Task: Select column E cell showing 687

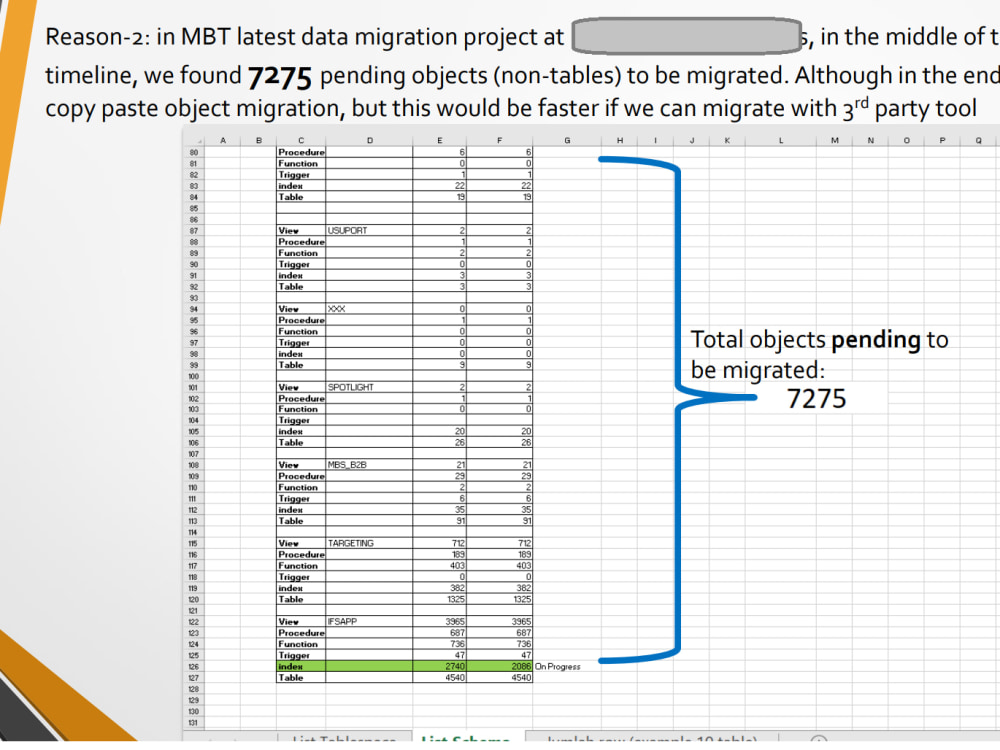Action: [x=439, y=633]
